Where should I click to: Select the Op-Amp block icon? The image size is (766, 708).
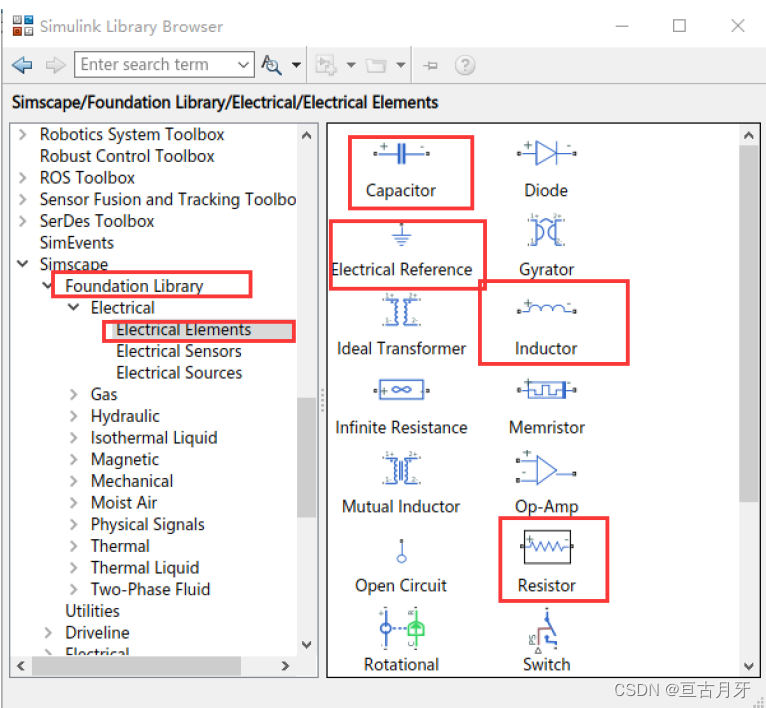pyautogui.click(x=545, y=468)
